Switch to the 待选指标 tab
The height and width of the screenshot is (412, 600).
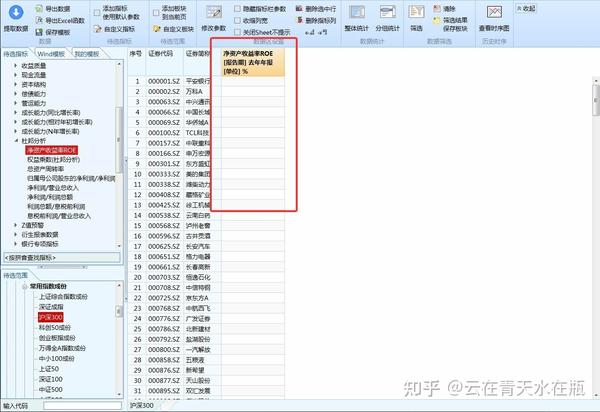[16, 54]
